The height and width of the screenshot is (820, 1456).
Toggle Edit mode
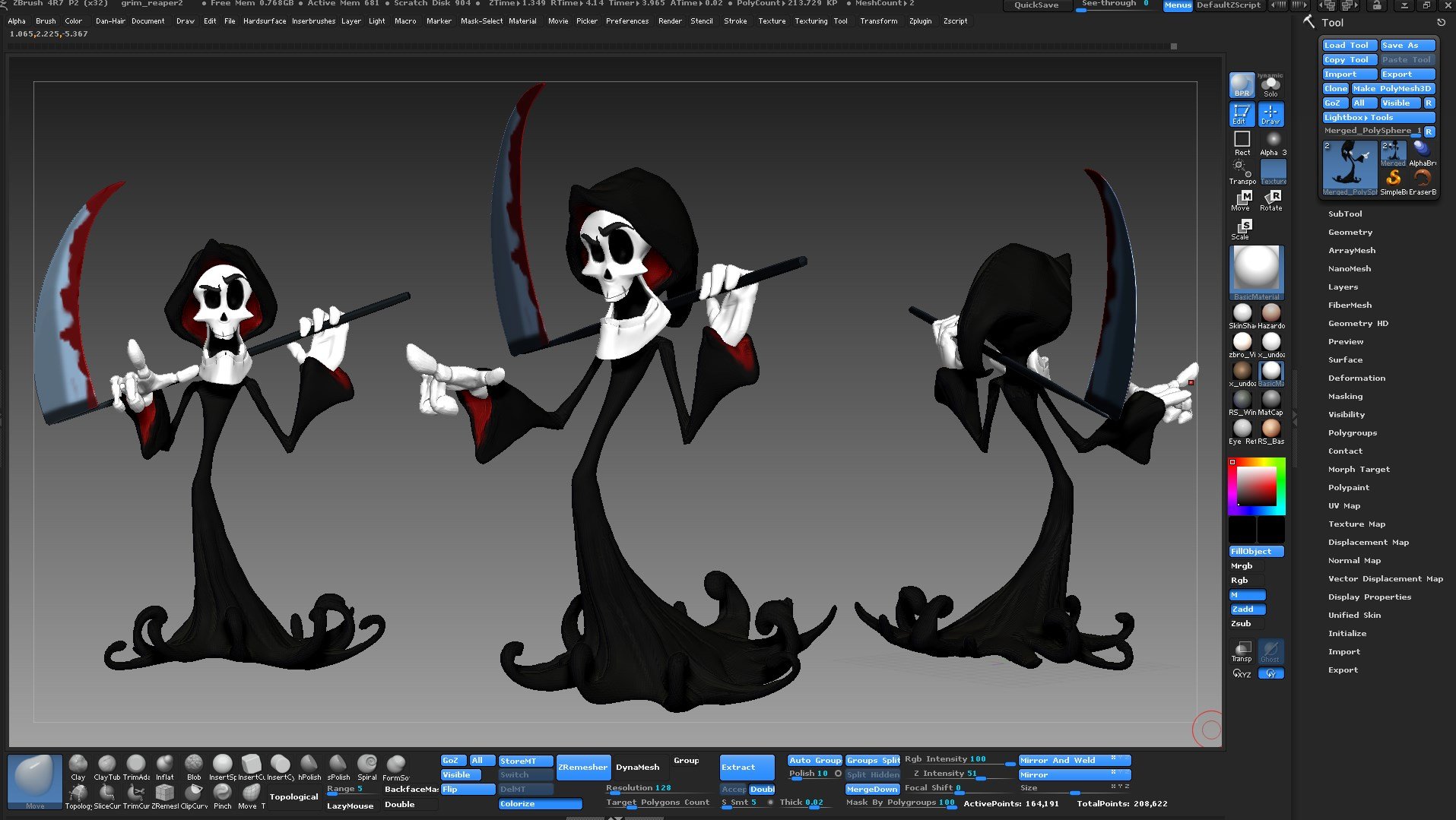tap(1242, 114)
